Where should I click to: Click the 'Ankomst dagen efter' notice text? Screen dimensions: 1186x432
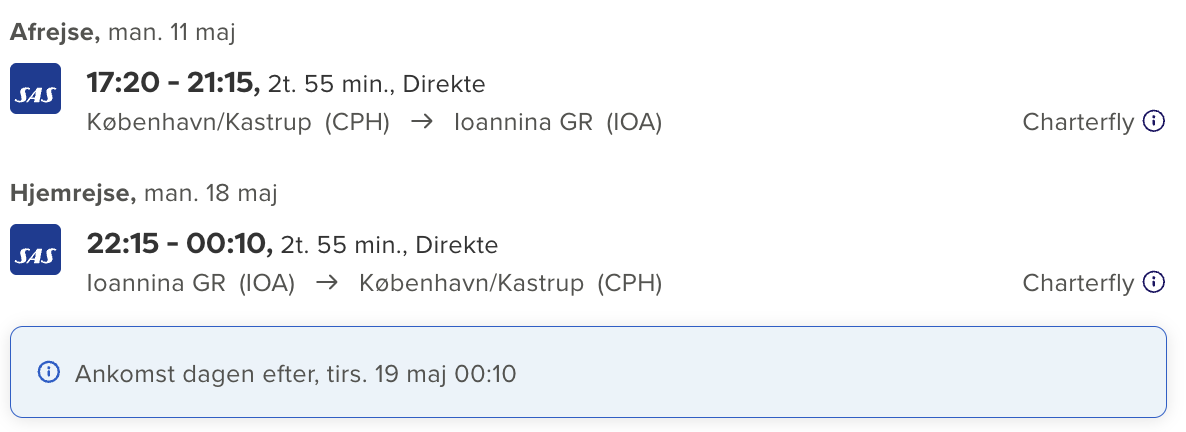pos(296,374)
